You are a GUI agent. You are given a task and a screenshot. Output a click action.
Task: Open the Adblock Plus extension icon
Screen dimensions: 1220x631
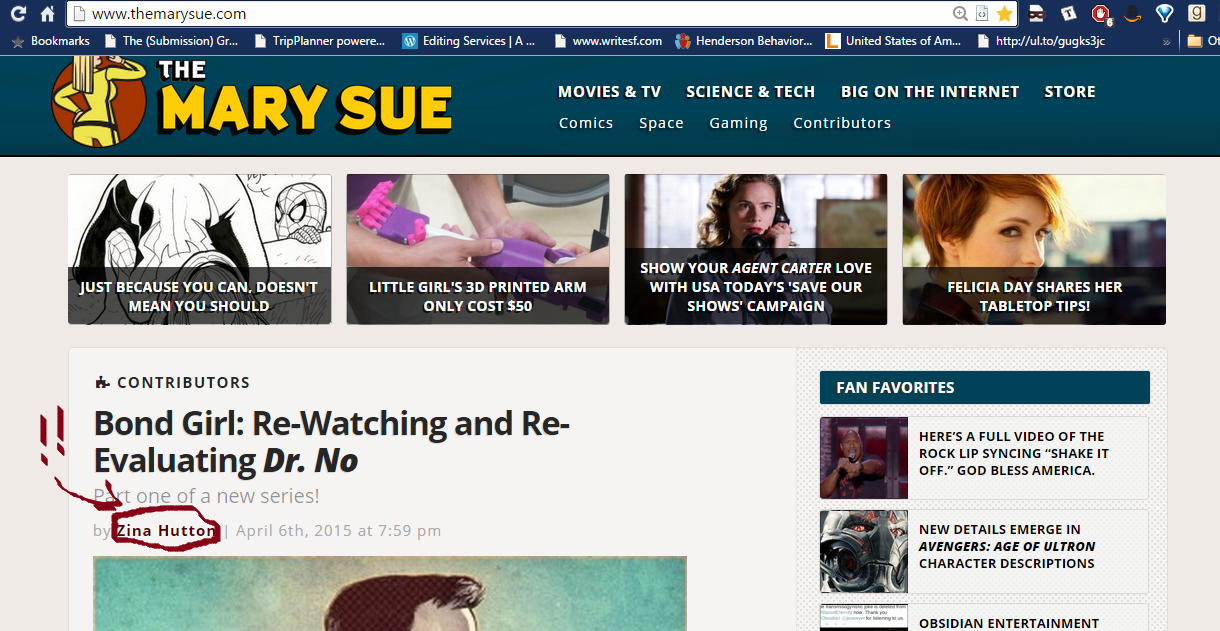click(1101, 14)
